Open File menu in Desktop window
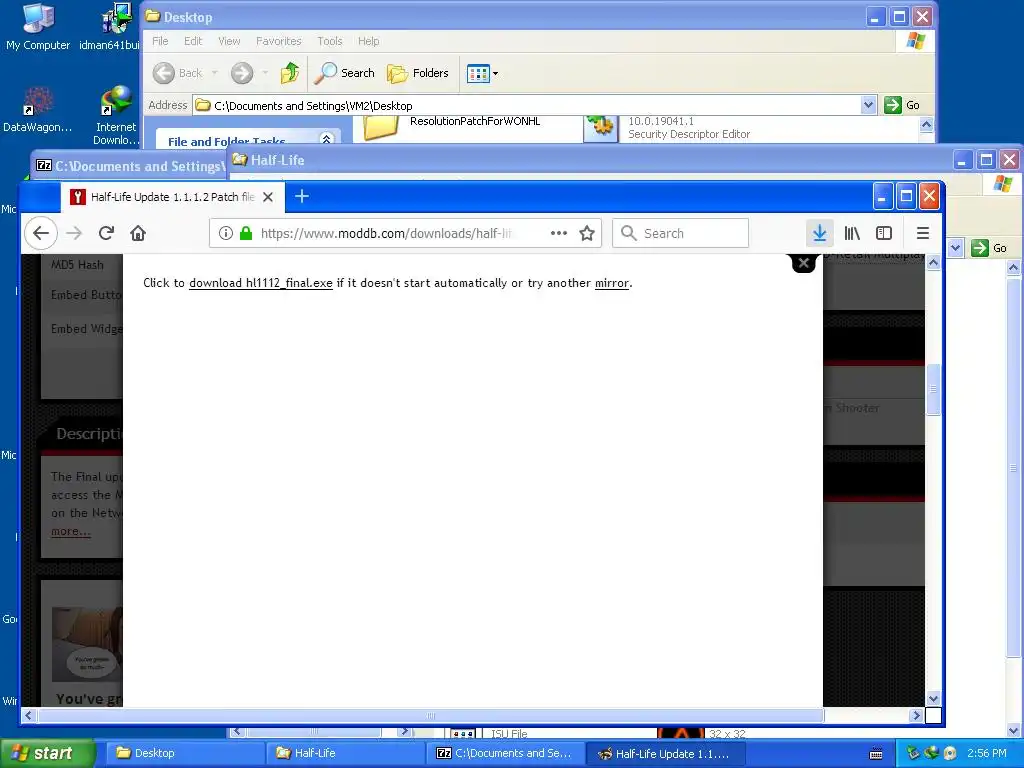This screenshot has width=1024, height=768. point(160,41)
